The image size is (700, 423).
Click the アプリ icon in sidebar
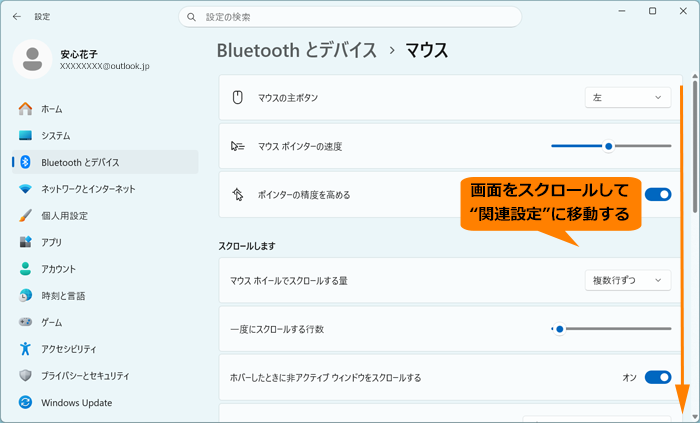click(25, 242)
